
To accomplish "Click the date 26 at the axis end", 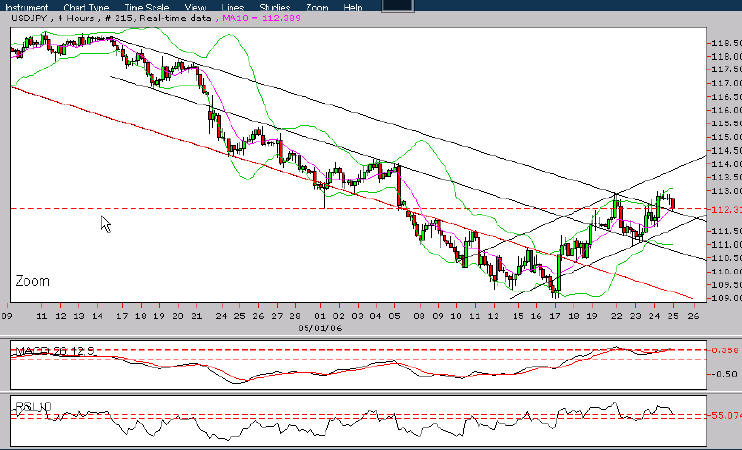I will (x=693, y=316).
